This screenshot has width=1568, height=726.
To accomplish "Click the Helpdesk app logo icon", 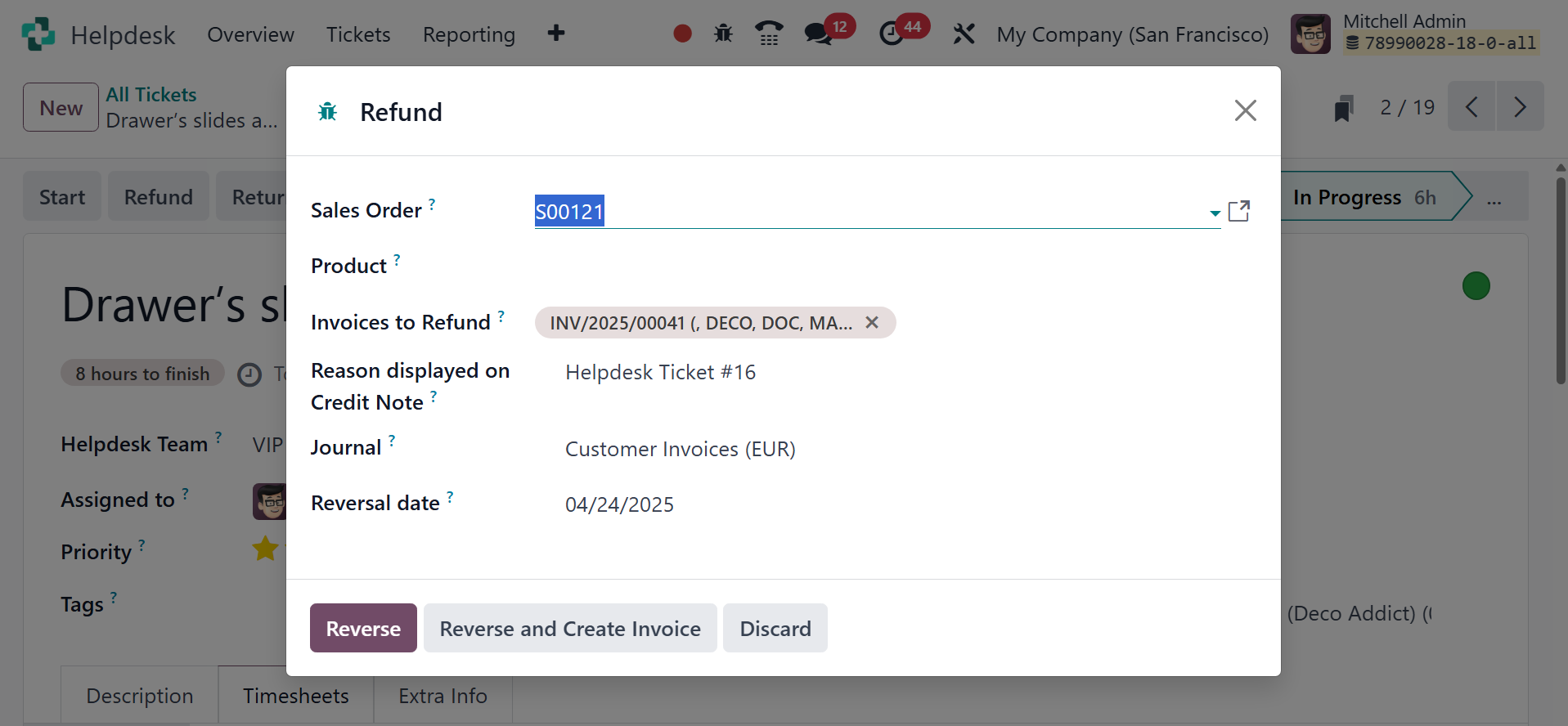I will pyautogui.click(x=38, y=34).
